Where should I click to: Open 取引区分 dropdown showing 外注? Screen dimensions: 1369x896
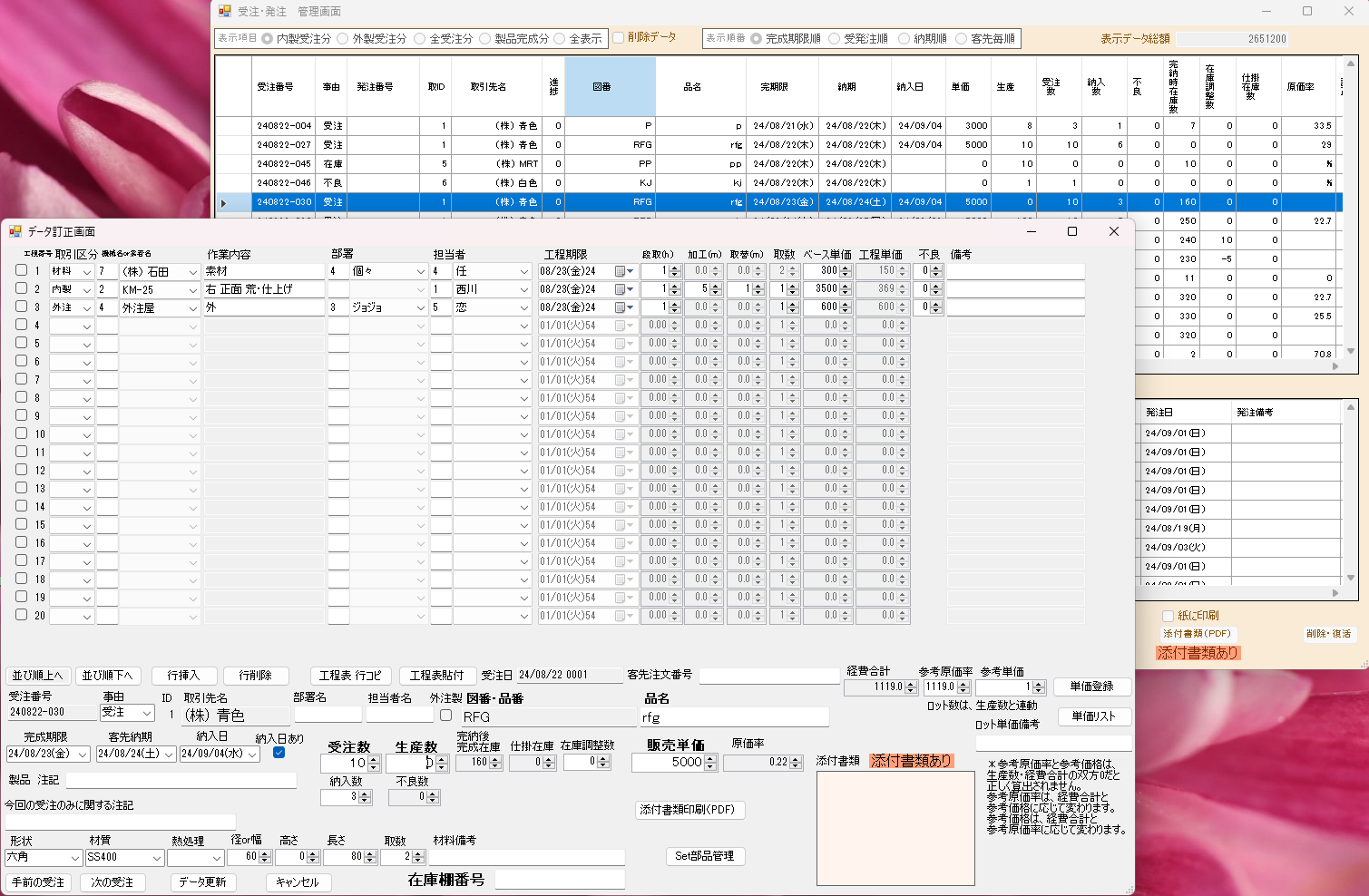click(87, 308)
